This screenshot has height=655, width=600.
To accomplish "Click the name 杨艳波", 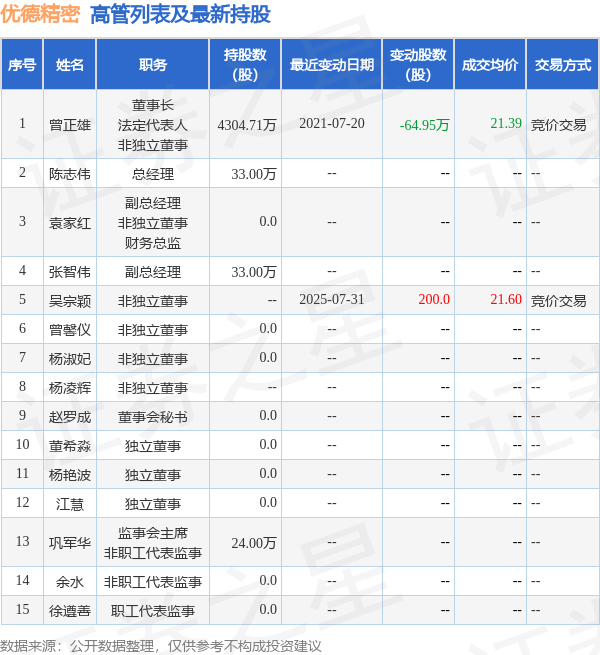I will point(70,475).
